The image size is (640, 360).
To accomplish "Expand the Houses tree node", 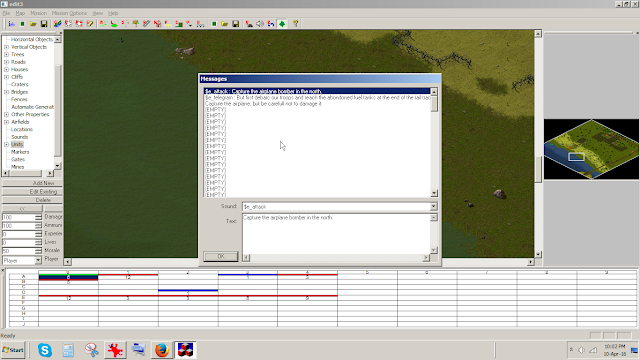I will [7, 69].
